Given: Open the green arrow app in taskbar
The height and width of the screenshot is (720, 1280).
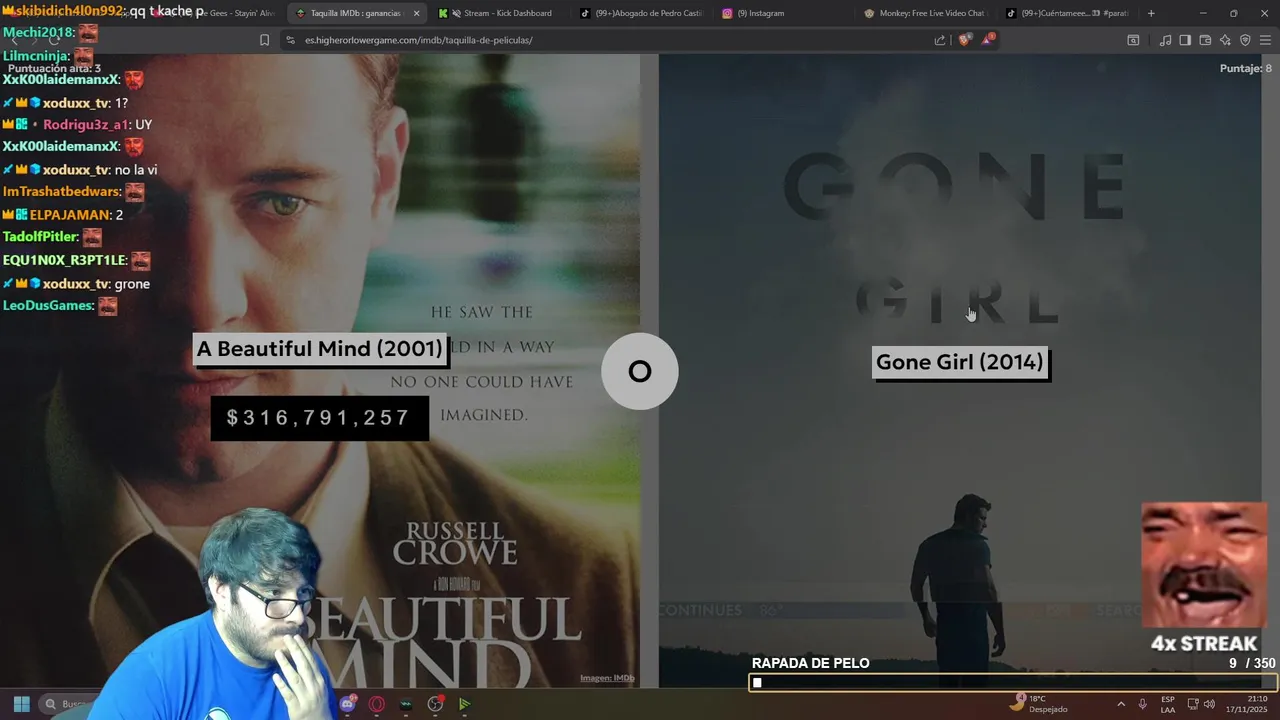Looking at the screenshot, I should tap(464, 704).
